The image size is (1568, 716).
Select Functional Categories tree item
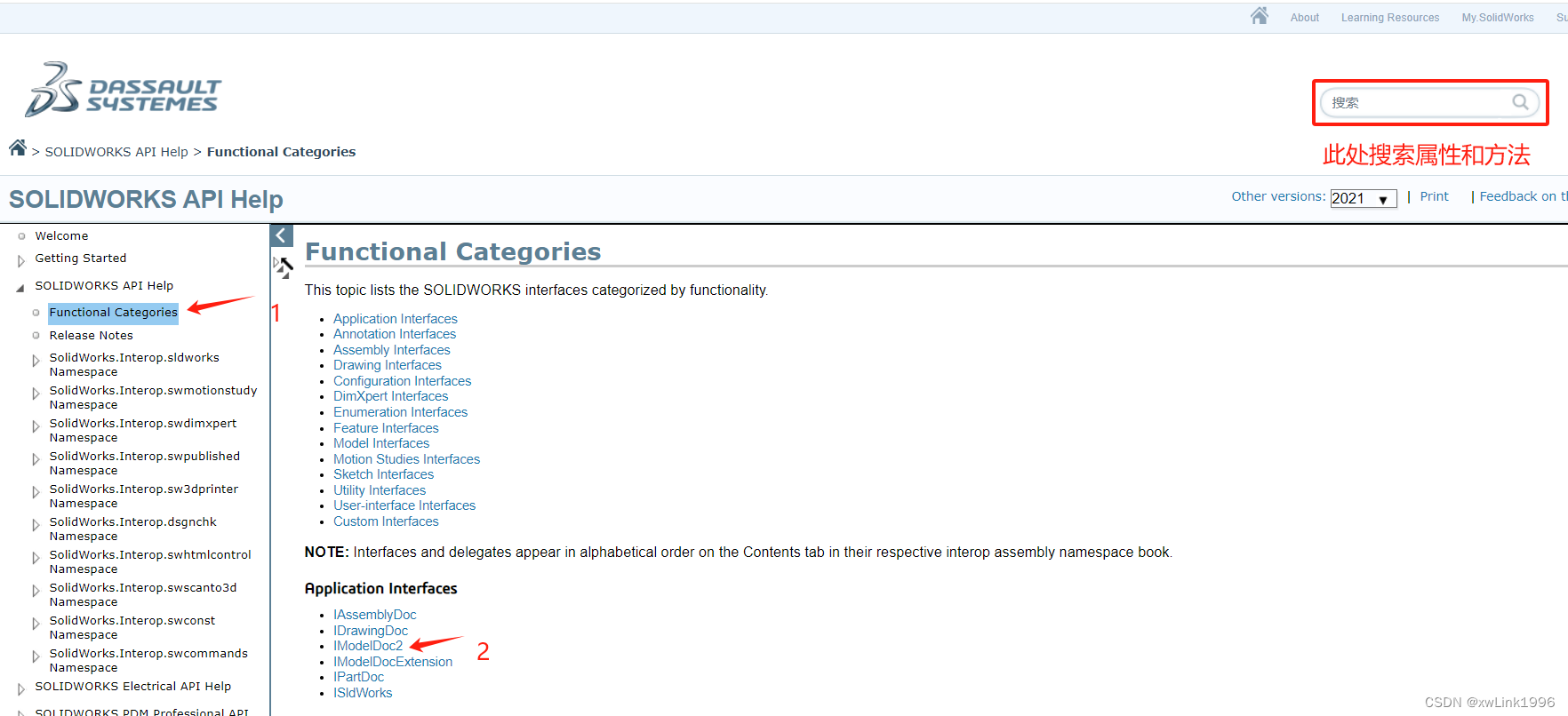click(113, 312)
